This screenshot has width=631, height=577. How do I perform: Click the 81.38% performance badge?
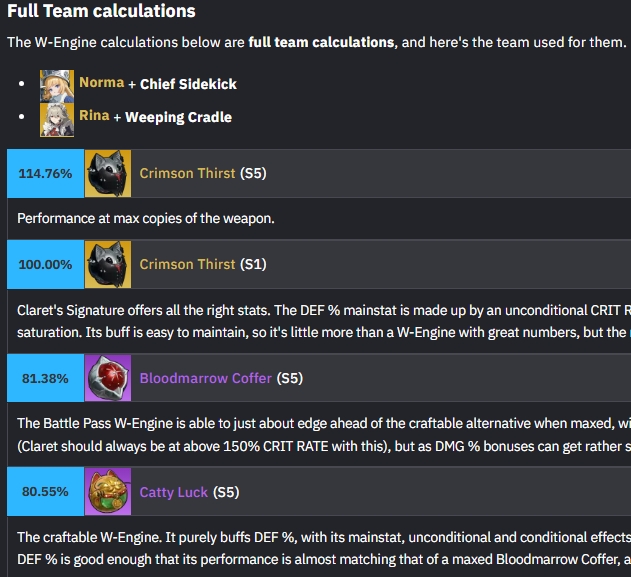(x=45, y=378)
